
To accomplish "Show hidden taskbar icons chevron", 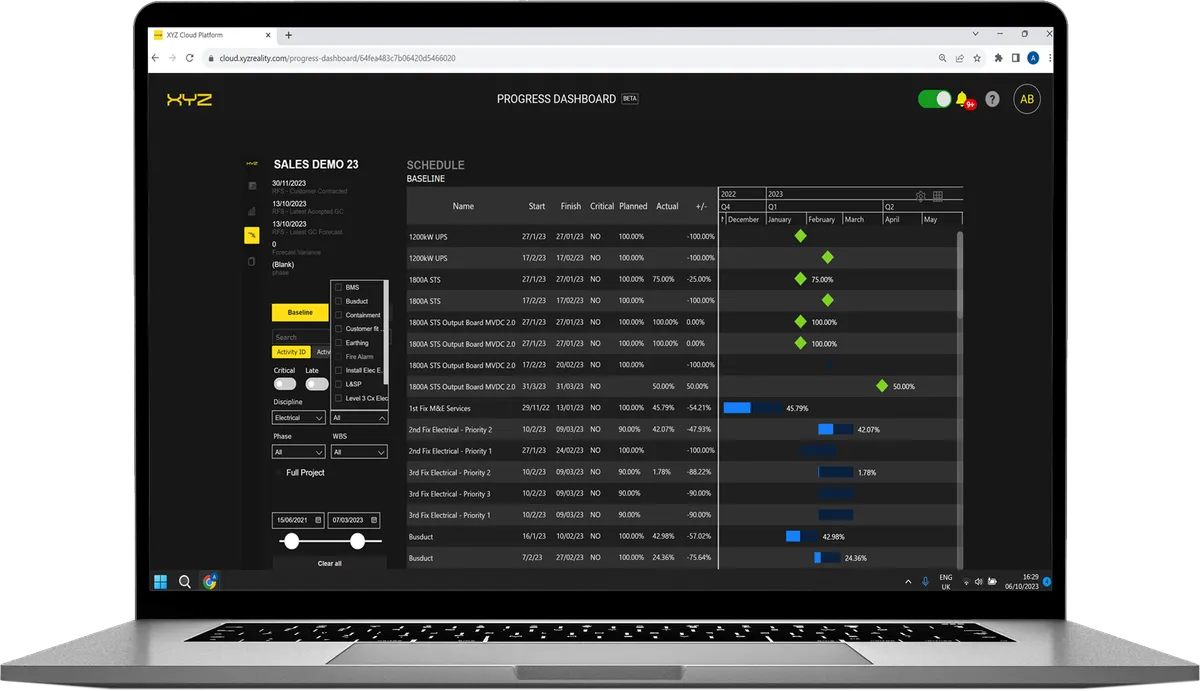I will click(908, 581).
